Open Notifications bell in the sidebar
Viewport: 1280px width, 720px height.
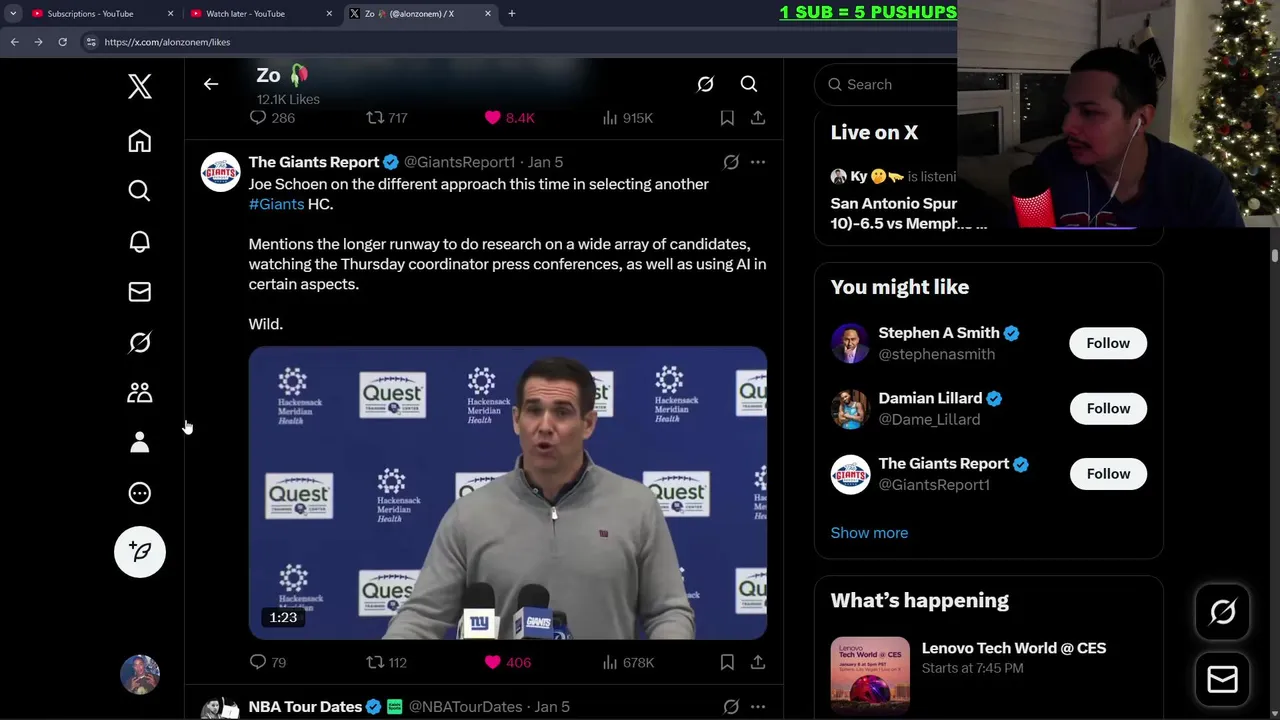pos(140,242)
